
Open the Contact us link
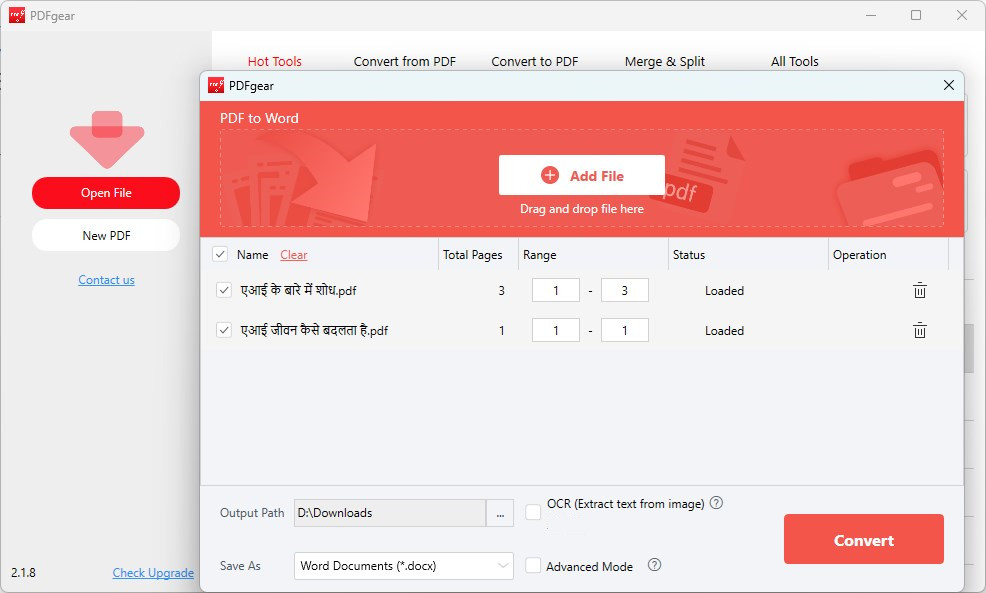pos(106,280)
